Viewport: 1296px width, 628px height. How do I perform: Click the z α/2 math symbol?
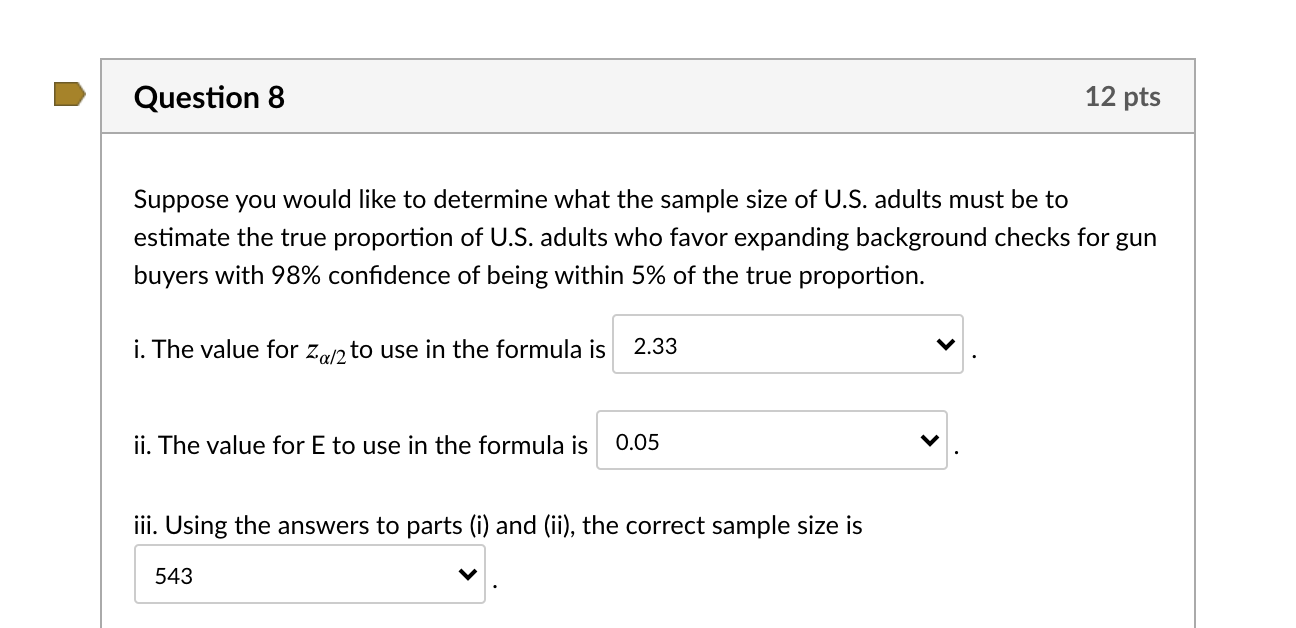tap(324, 350)
